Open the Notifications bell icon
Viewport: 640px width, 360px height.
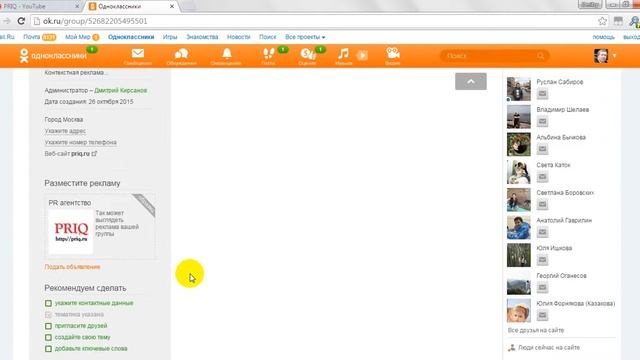point(227,53)
